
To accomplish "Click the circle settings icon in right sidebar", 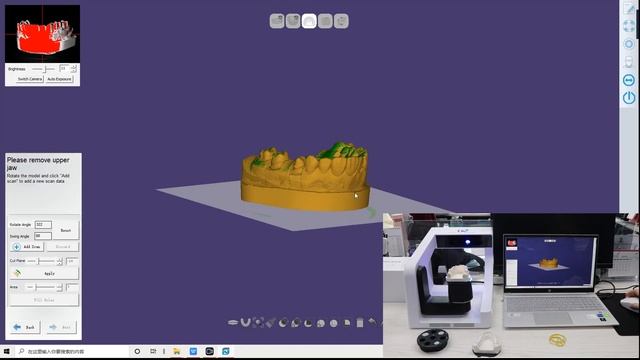I will click(x=629, y=44).
